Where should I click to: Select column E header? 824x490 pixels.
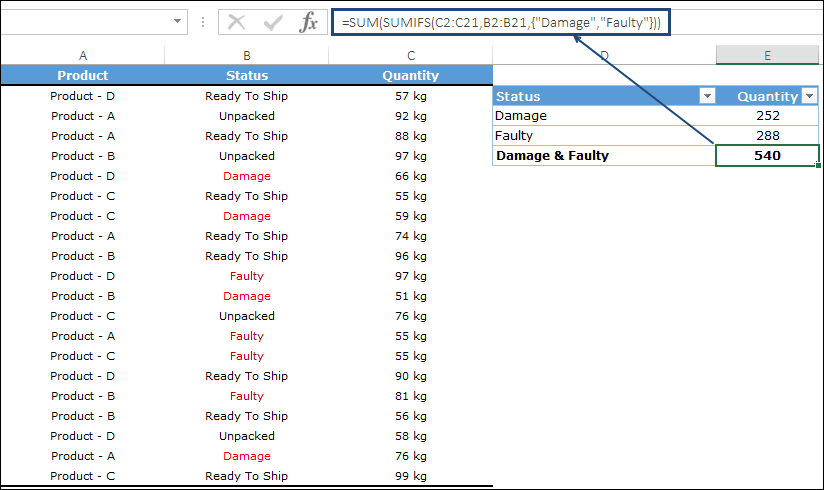click(767, 55)
